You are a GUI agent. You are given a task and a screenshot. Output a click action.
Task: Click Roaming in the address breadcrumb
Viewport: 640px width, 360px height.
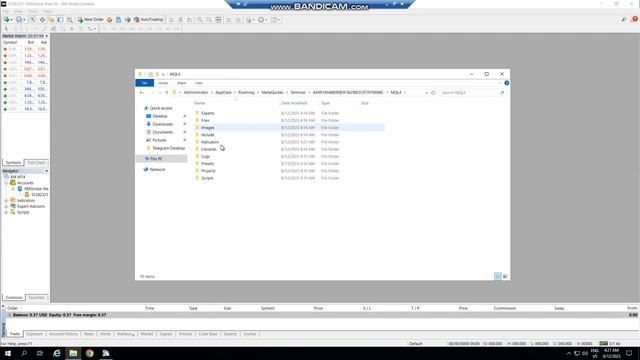tap(246, 93)
